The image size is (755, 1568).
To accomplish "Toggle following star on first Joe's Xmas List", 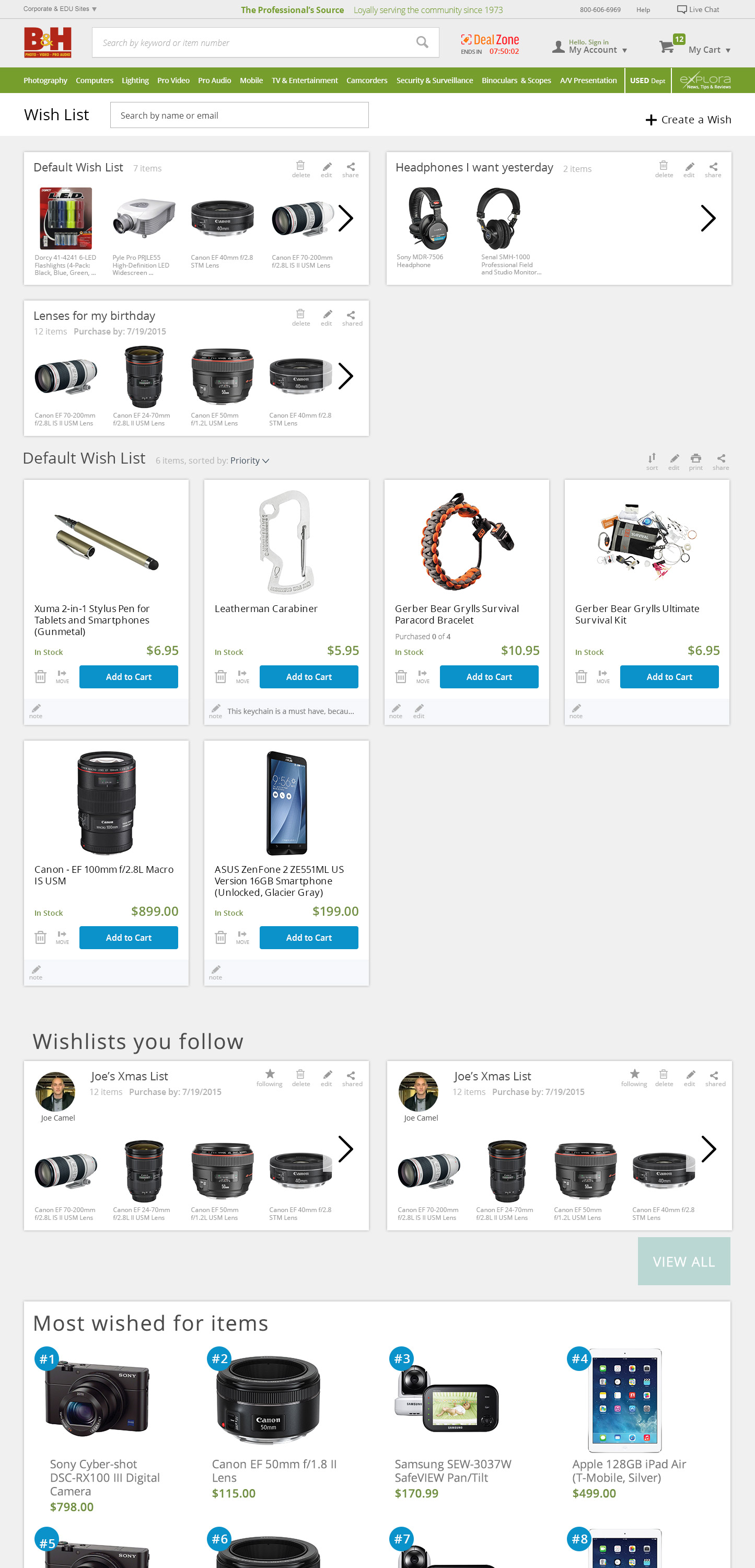I will [x=270, y=1077].
